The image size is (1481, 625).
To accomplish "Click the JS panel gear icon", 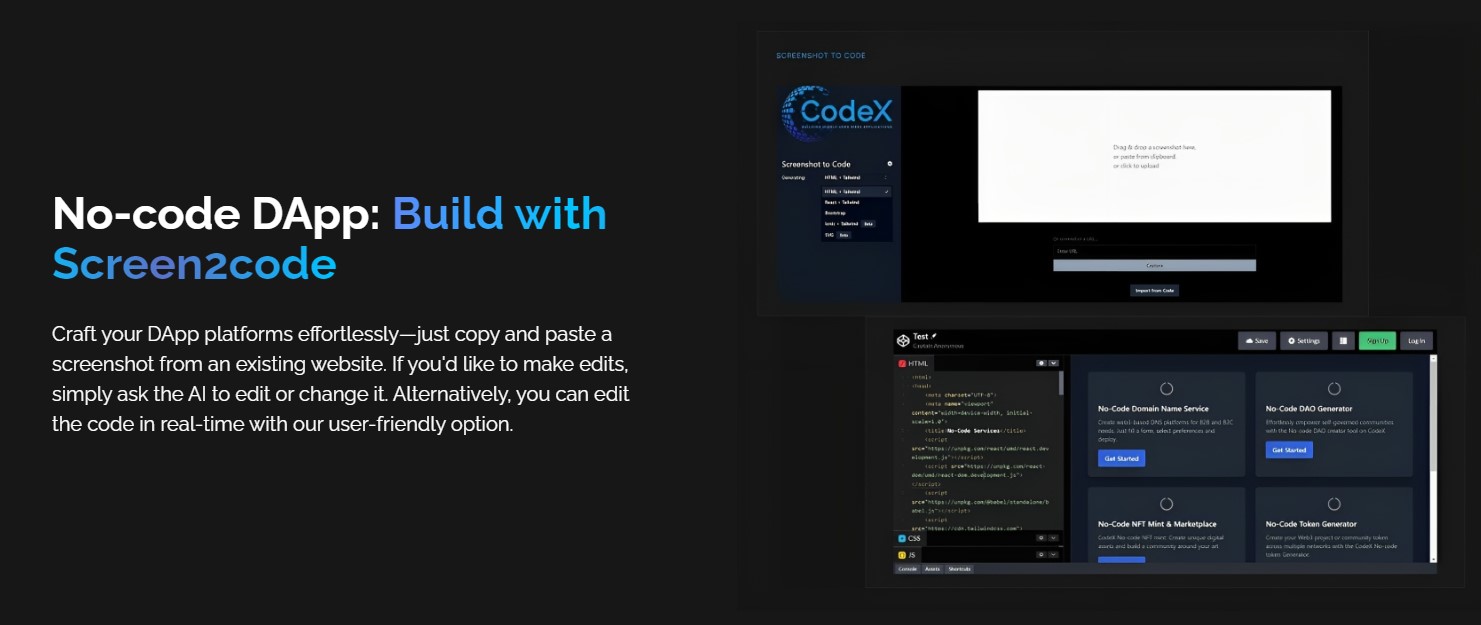I will (x=1041, y=554).
